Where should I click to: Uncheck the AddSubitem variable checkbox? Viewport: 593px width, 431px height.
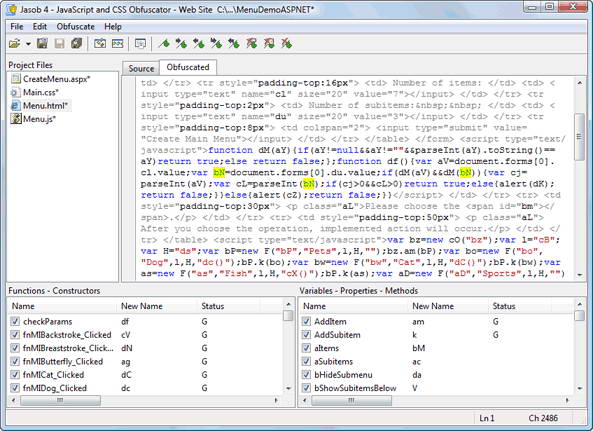click(306, 335)
